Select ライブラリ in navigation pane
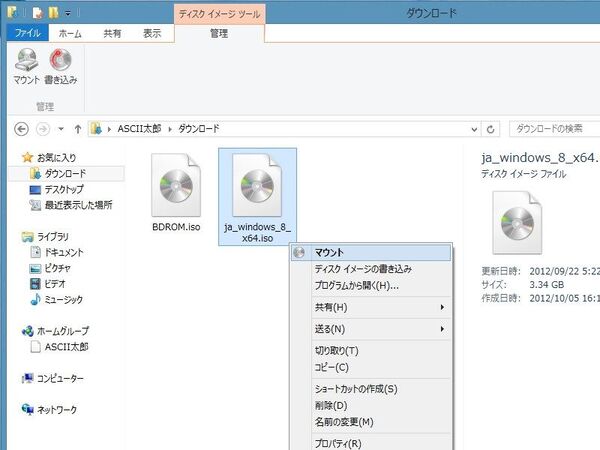Screen dimensions: 600x450 pyautogui.click(x=46, y=237)
